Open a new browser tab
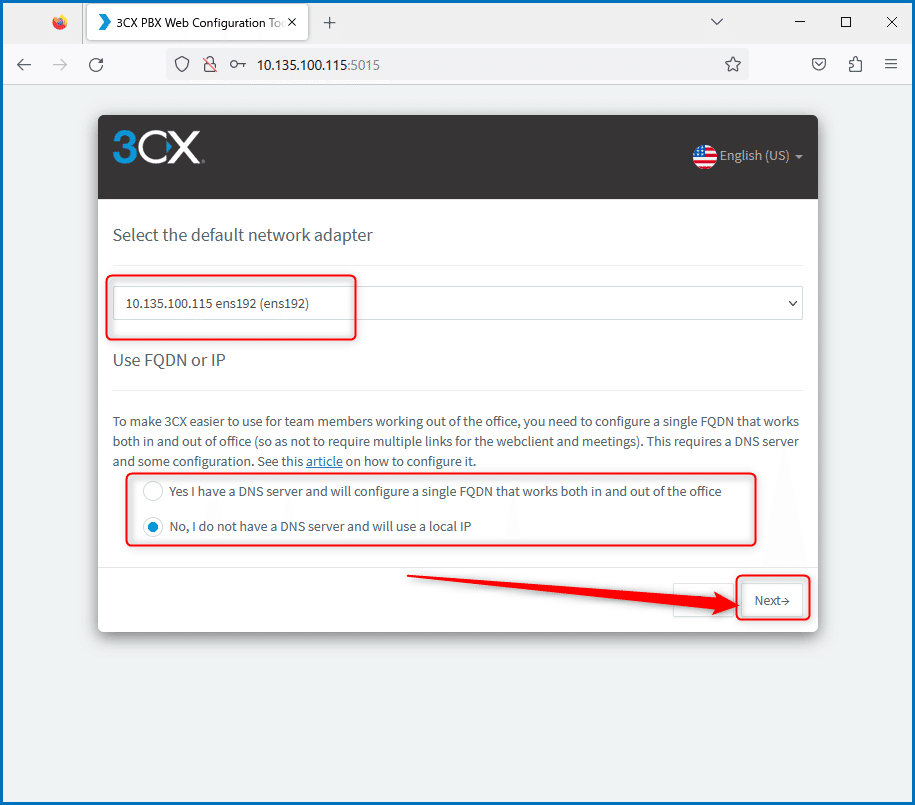915x805 pixels. 330,23
